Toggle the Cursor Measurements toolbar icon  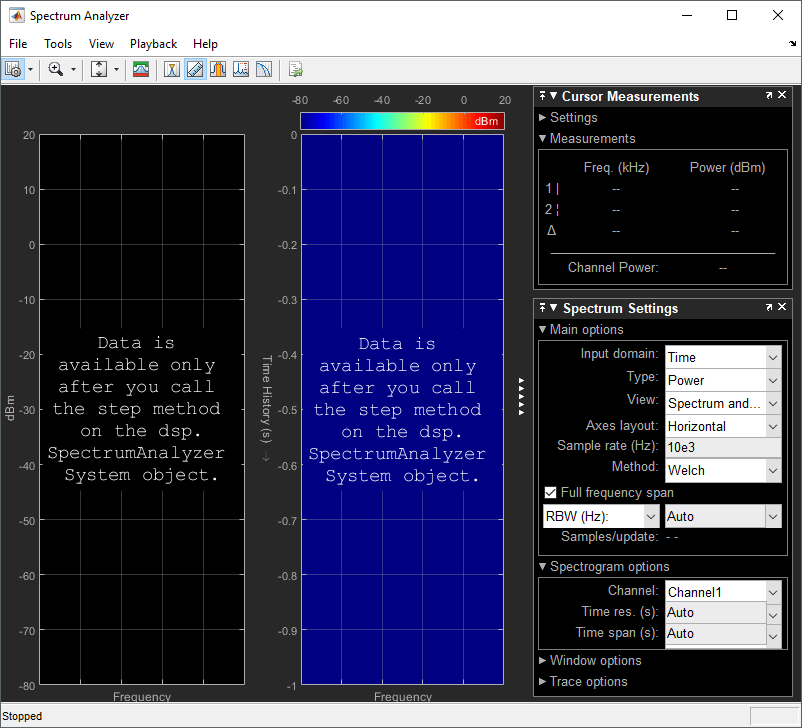(194, 69)
